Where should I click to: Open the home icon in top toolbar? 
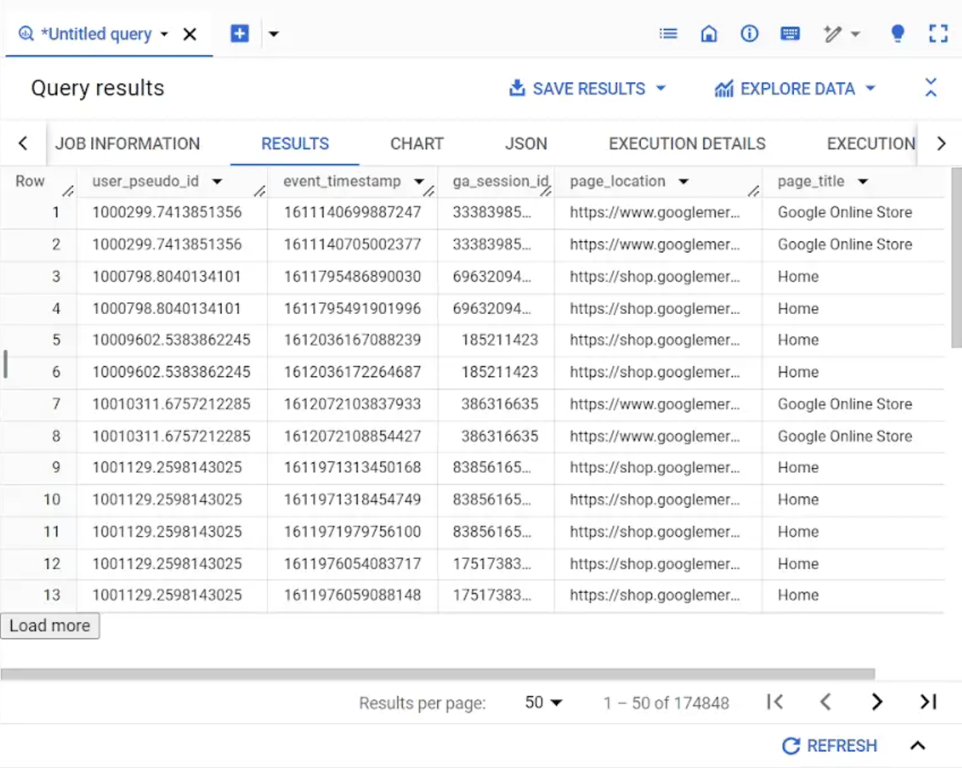[x=709, y=33]
